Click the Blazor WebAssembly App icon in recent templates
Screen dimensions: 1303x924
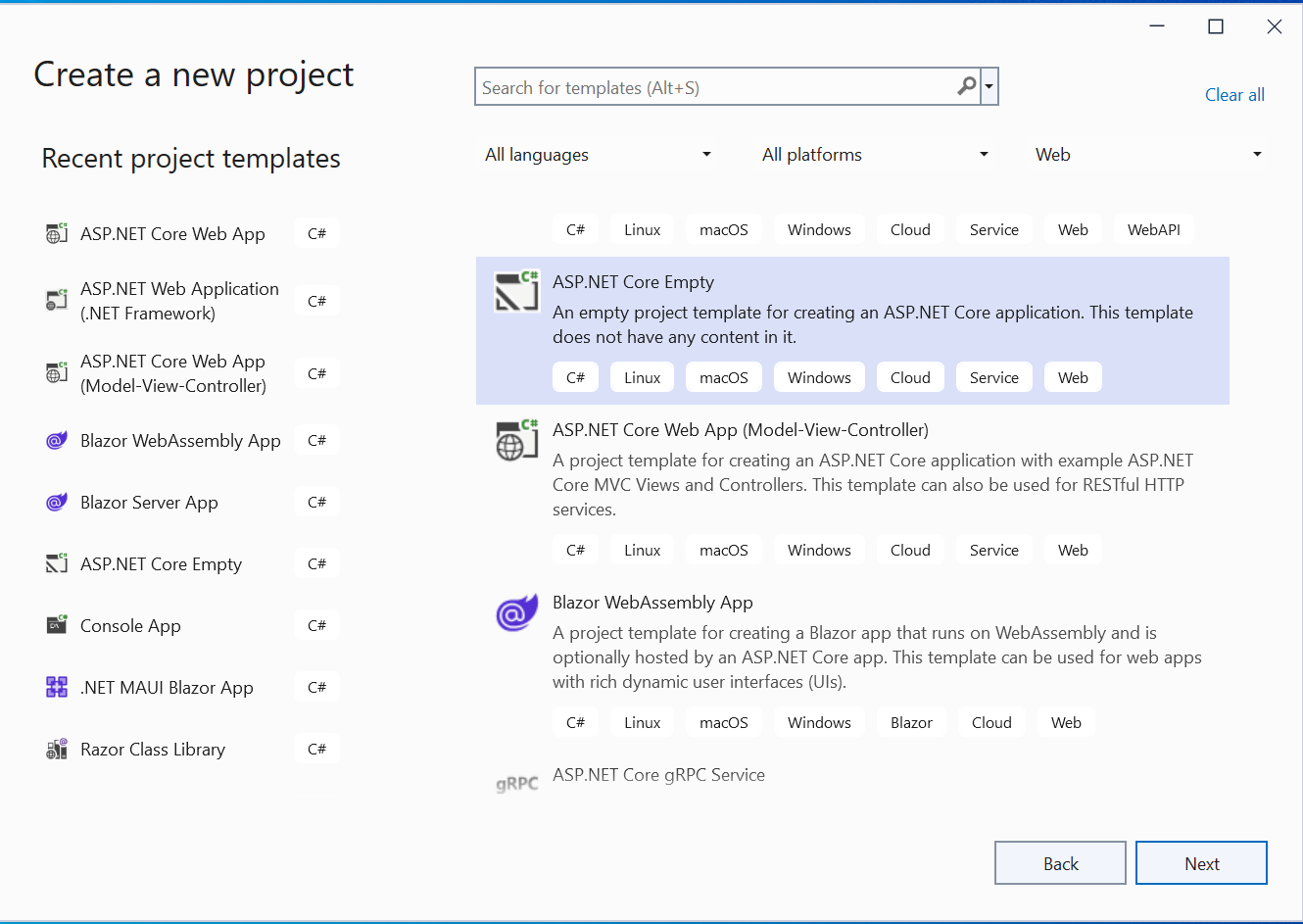tap(57, 440)
